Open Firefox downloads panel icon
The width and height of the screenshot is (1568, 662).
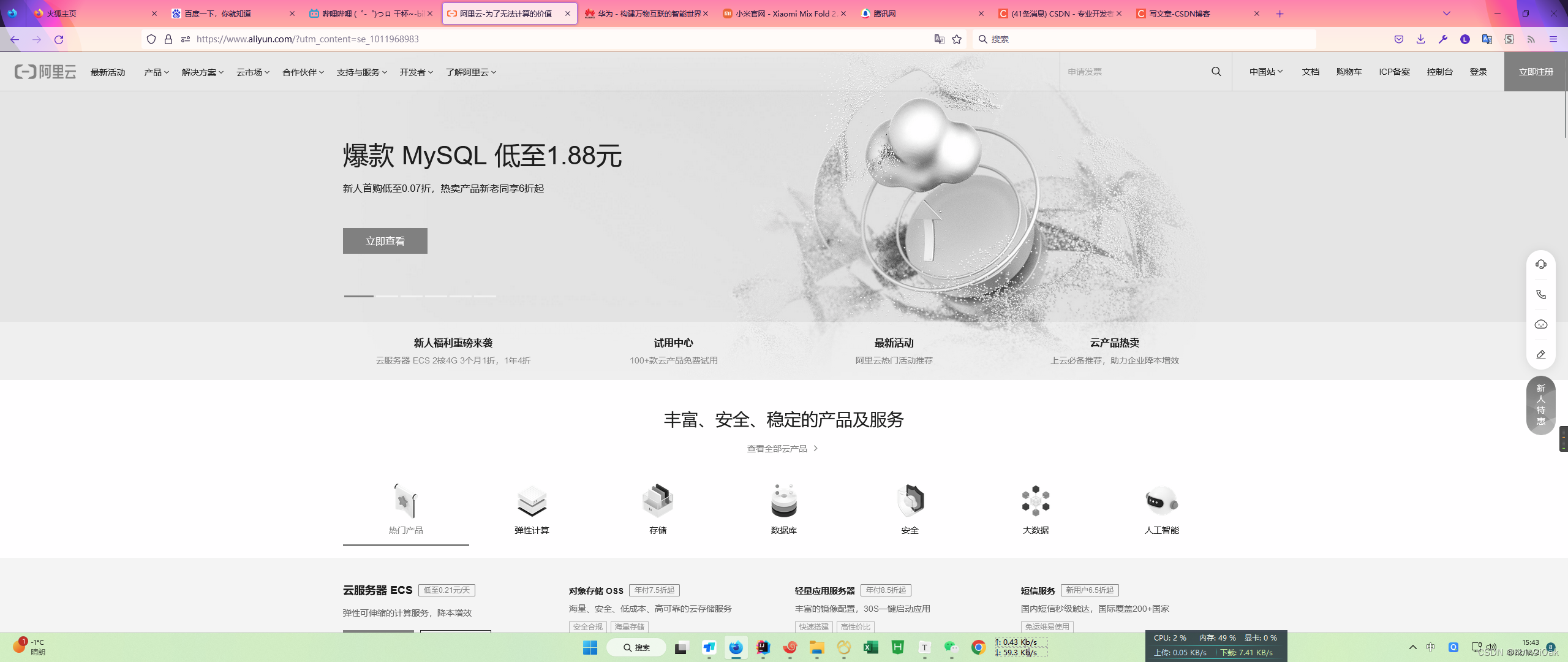[1420, 39]
